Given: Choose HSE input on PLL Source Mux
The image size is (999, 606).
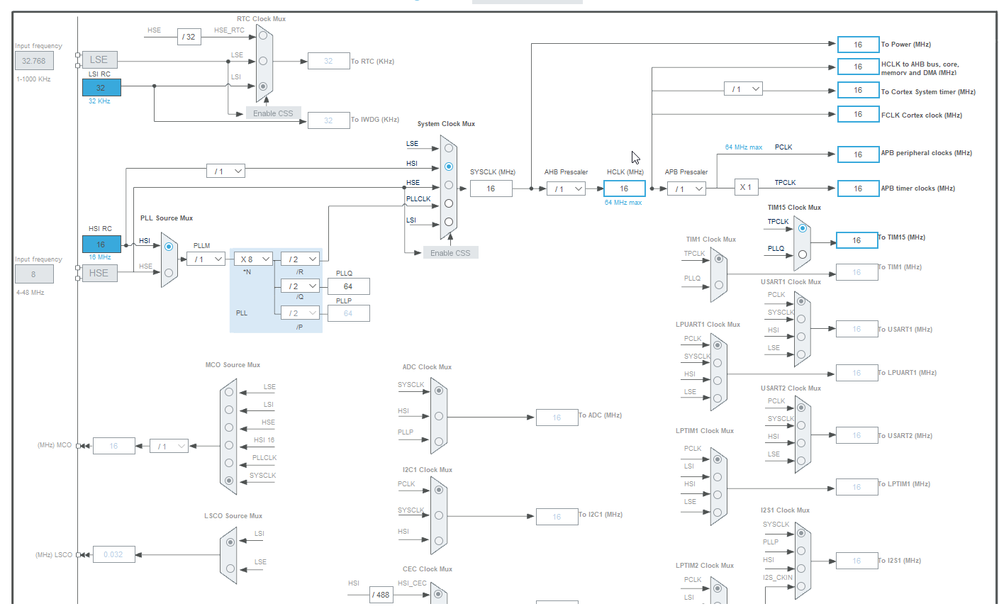Looking at the screenshot, I should [x=168, y=272].
